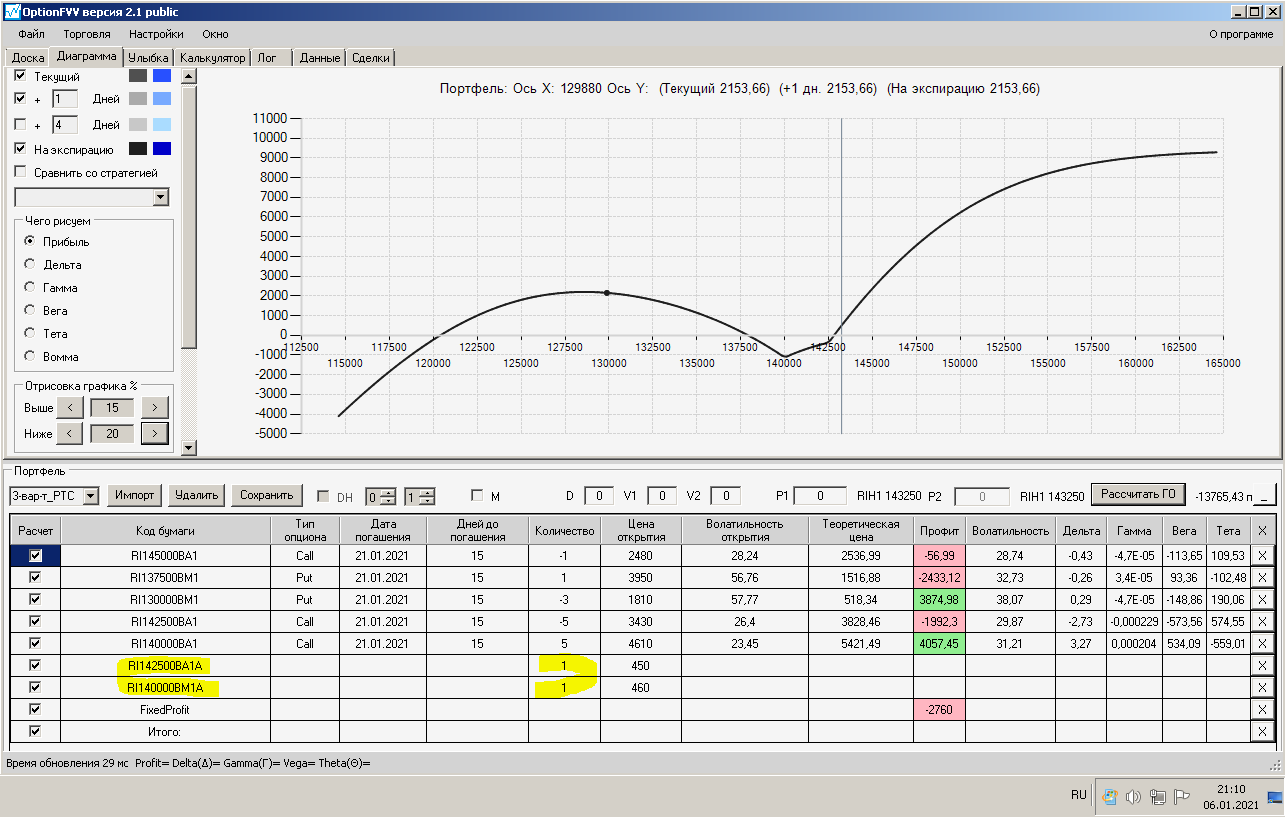The image size is (1285, 817).
Task: Click the Сохранить button
Action: click(x=266, y=495)
